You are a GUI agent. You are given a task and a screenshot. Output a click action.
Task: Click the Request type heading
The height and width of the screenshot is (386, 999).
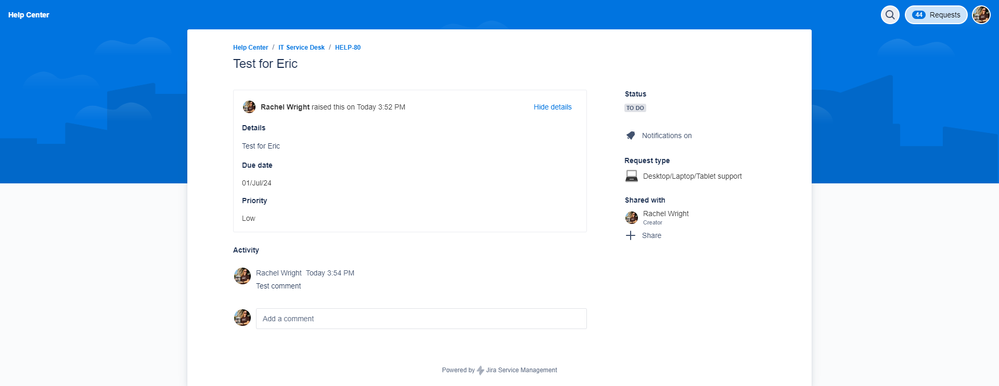coord(647,161)
